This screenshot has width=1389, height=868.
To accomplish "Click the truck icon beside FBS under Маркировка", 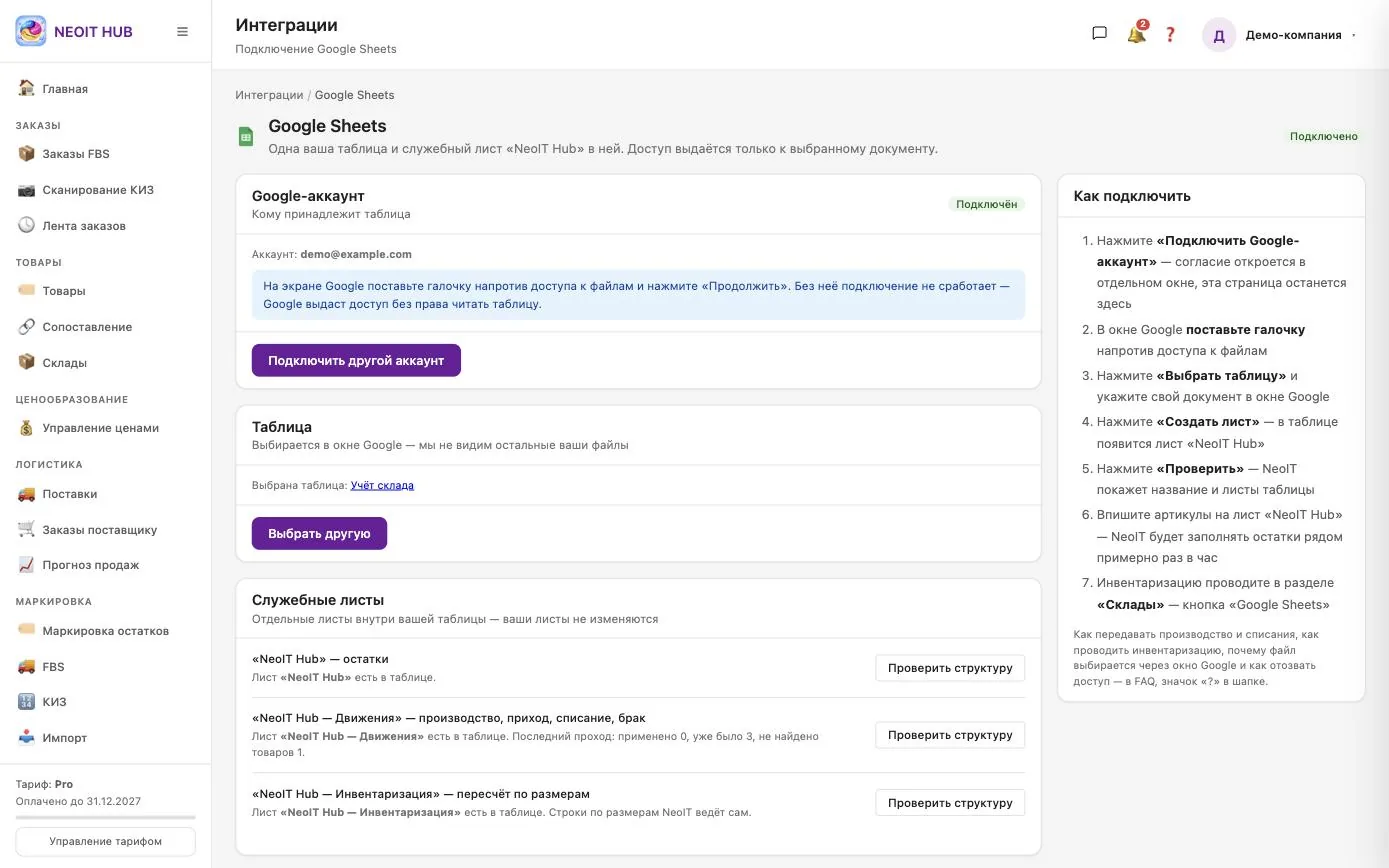I will click(x=27, y=666).
